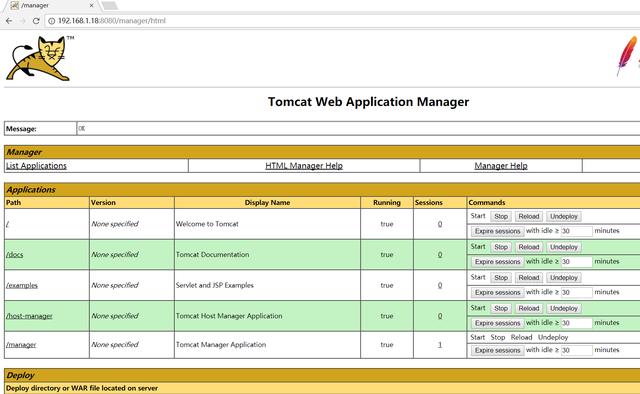Open the /docs application path link
The image size is (640, 394).
tap(15, 255)
